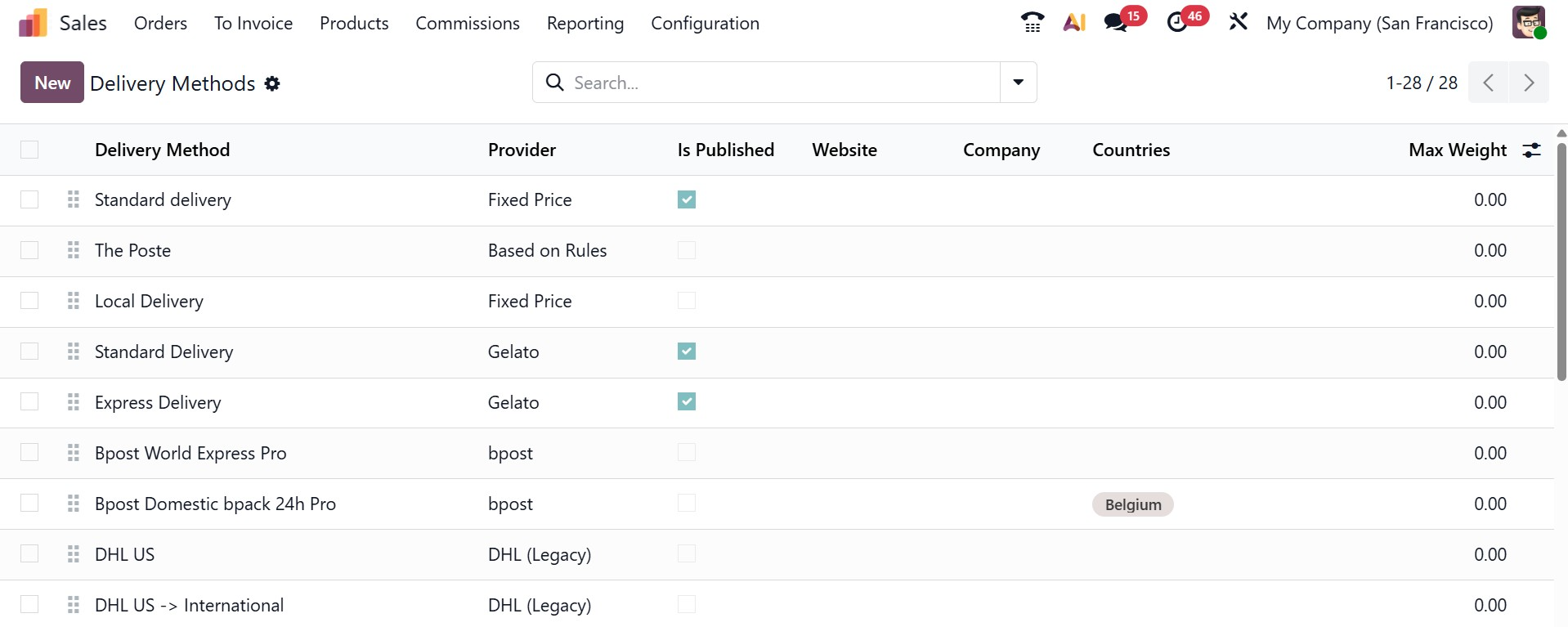Select the Standard delivery row checkbox
Screen dimensions: 1568x627
[29, 199]
